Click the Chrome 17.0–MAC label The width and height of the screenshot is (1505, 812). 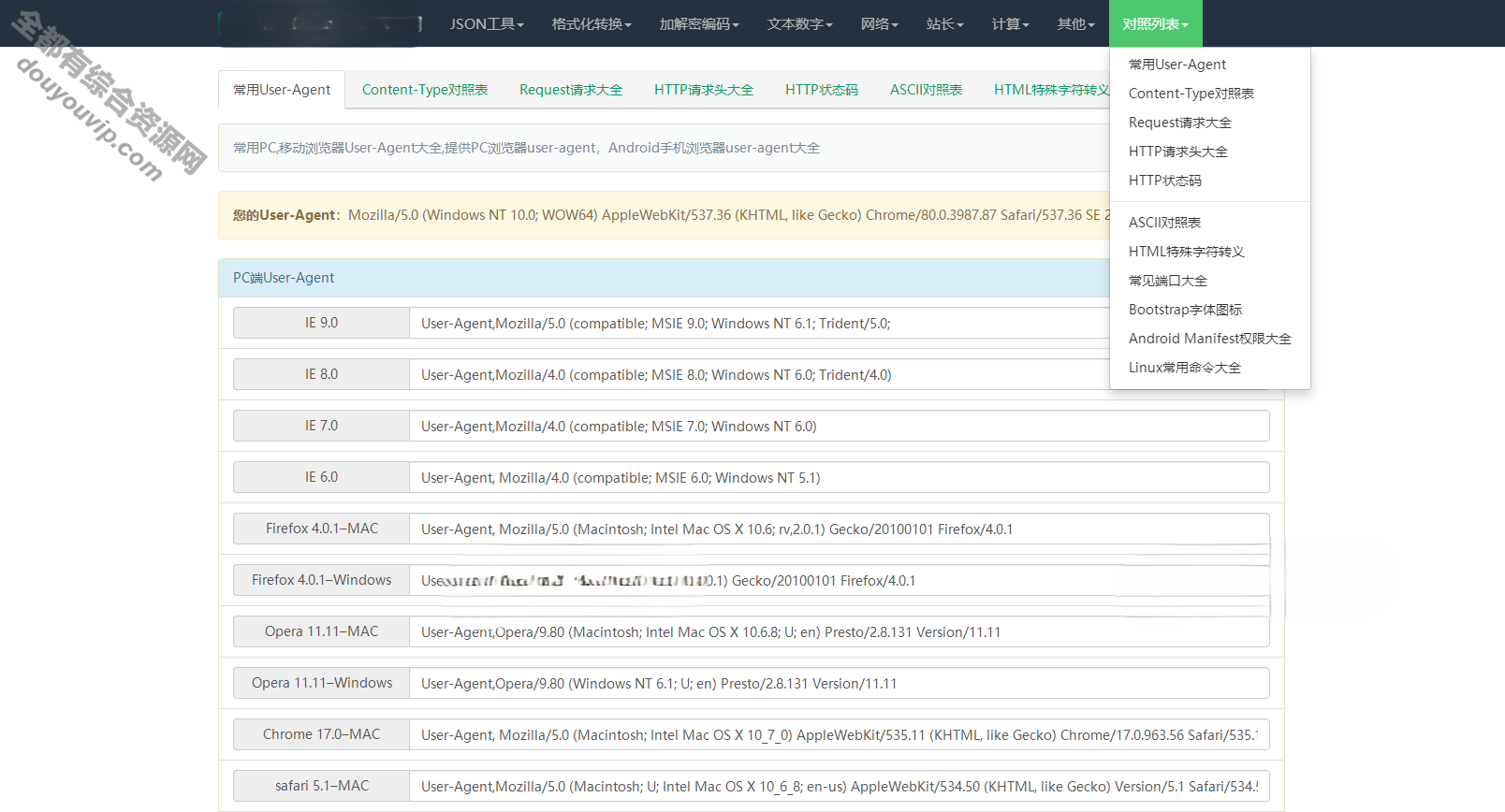click(x=321, y=734)
